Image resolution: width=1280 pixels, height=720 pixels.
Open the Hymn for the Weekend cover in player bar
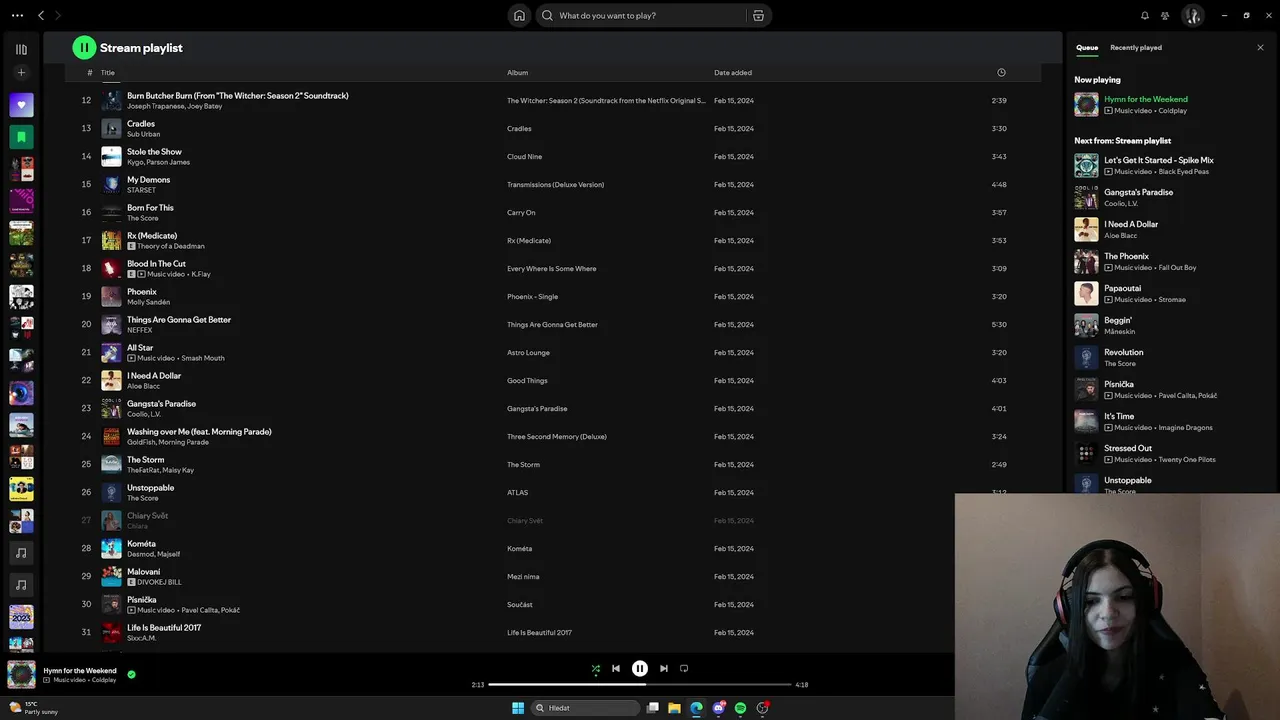coord(21,674)
